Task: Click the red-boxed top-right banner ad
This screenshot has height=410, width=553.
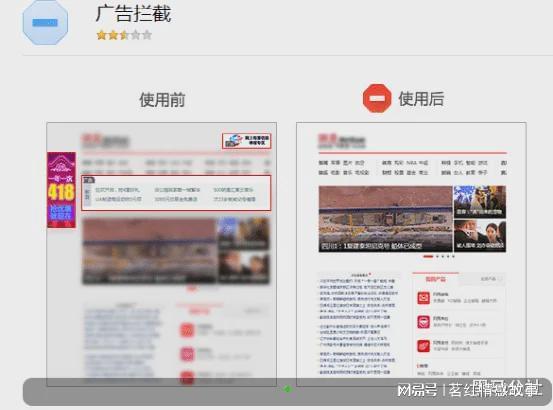Action: [247, 141]
